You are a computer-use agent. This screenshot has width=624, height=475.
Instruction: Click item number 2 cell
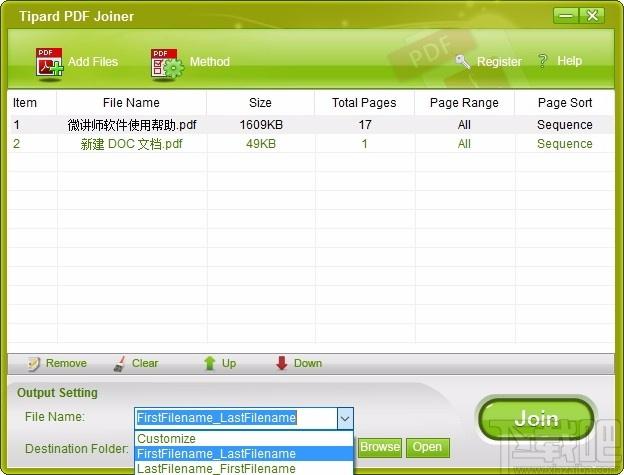coord(16,144)
